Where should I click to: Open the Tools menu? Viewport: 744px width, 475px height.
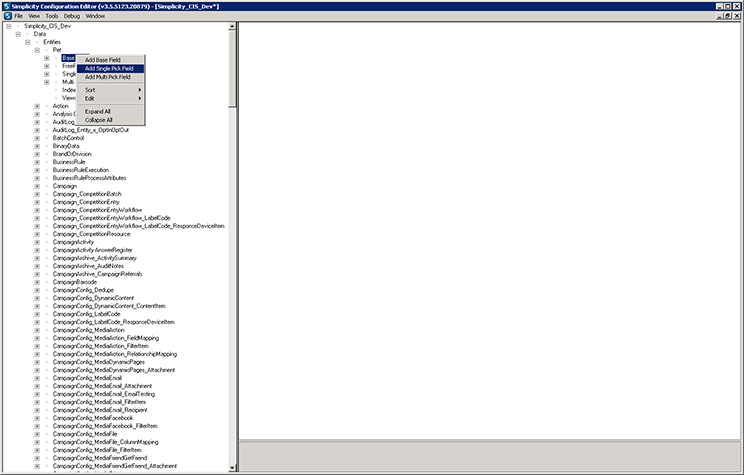click(52, 16)
